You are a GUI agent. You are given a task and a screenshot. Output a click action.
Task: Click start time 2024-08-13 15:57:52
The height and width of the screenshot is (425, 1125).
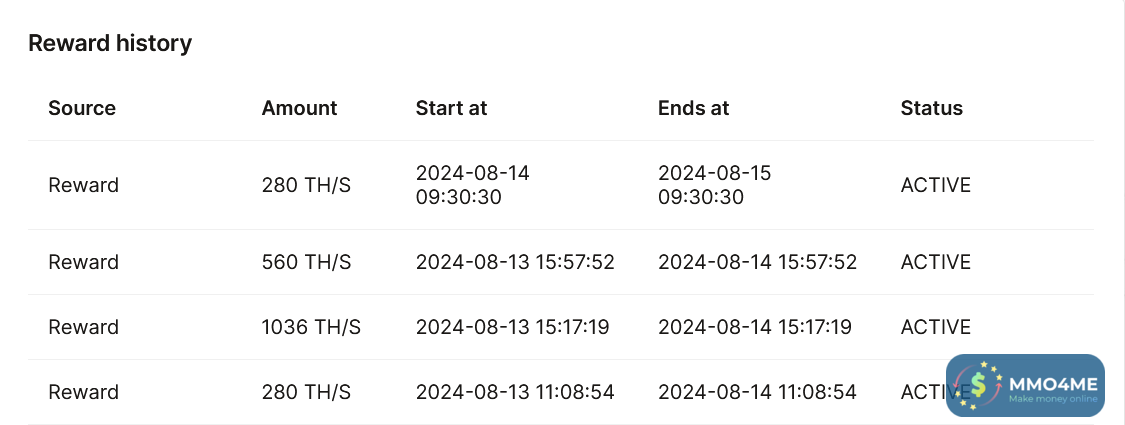click(x=514, y=262)
